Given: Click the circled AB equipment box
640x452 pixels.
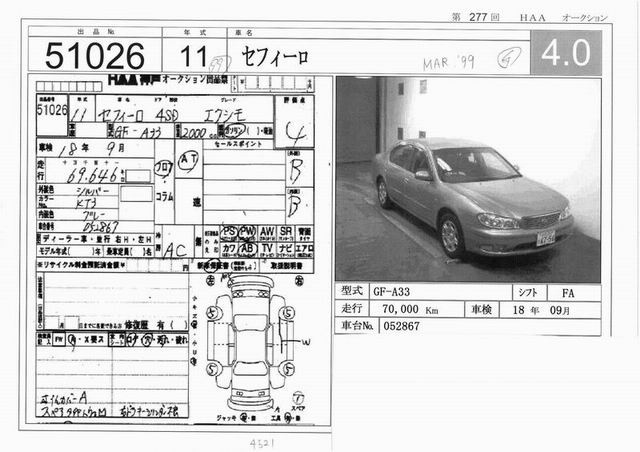Looking at the screenshot, I should [247, 249].
